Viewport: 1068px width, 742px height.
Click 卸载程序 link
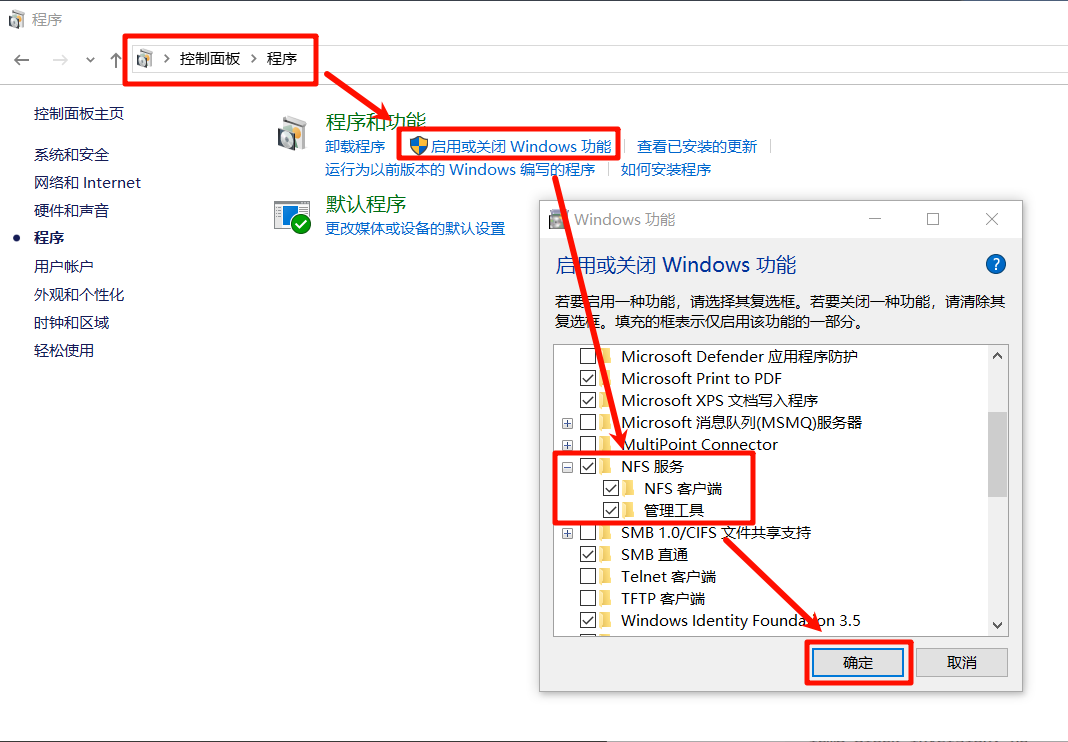coord(355,146)
